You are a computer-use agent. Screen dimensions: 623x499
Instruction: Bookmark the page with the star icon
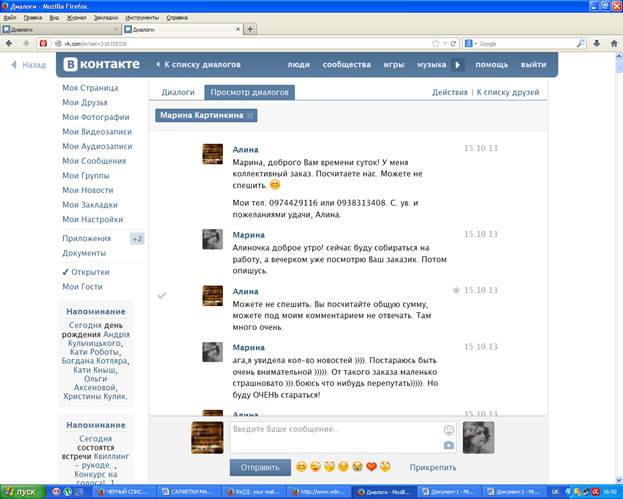[435, 43]
